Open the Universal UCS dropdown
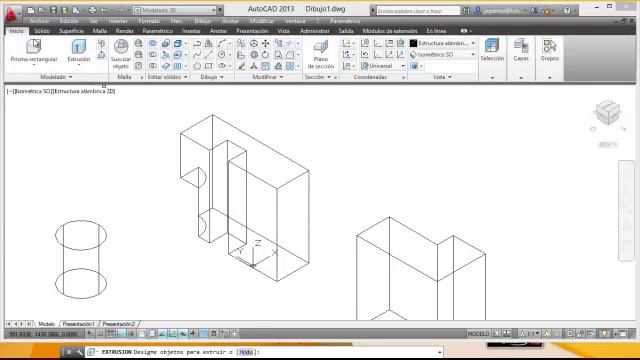640x360 pixels. (383, 66)
